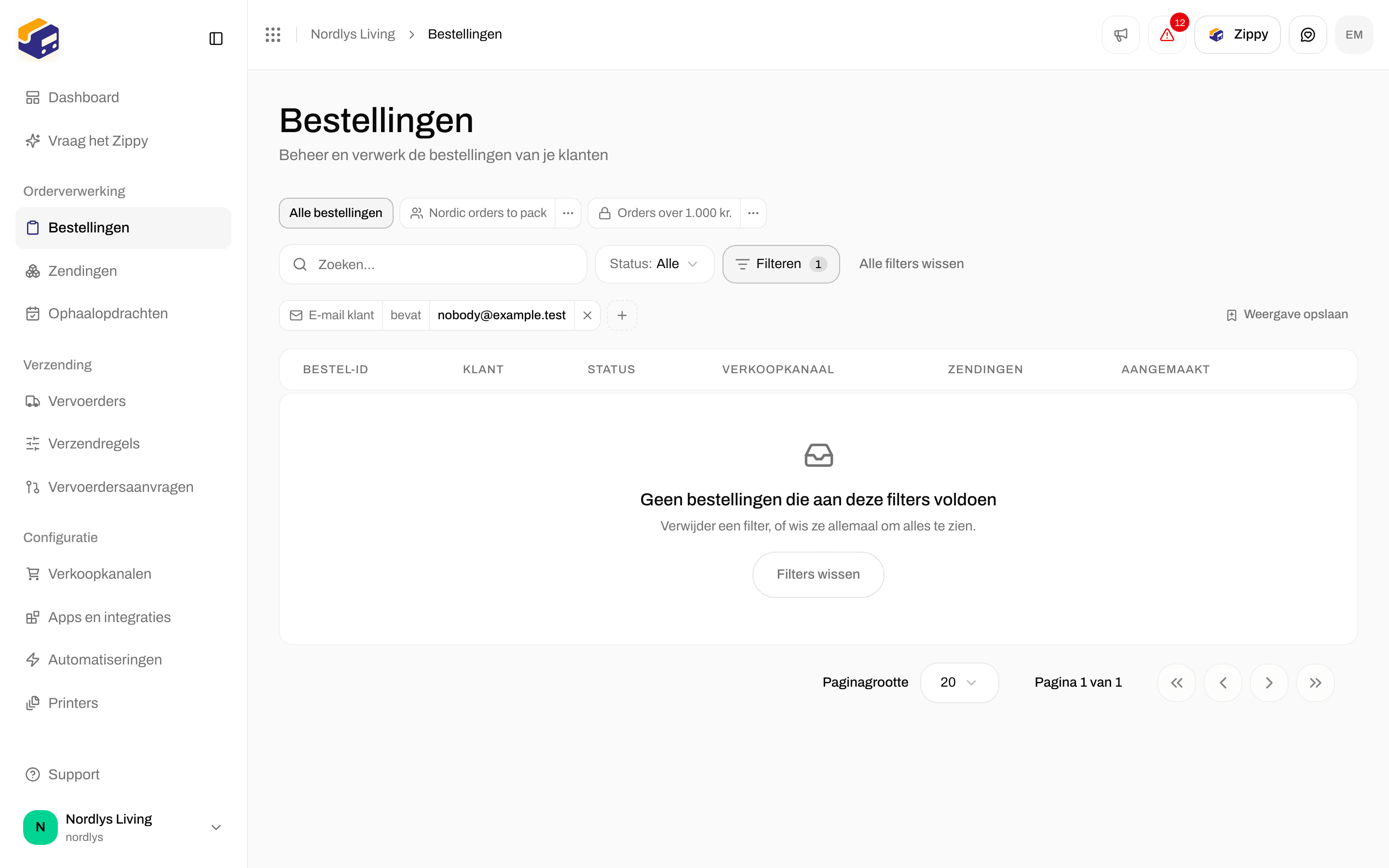The height and width of the screenshot is (868, 1389).
Task: Open Nordic orders to pack options menu
Action: (x=568, y=213)
